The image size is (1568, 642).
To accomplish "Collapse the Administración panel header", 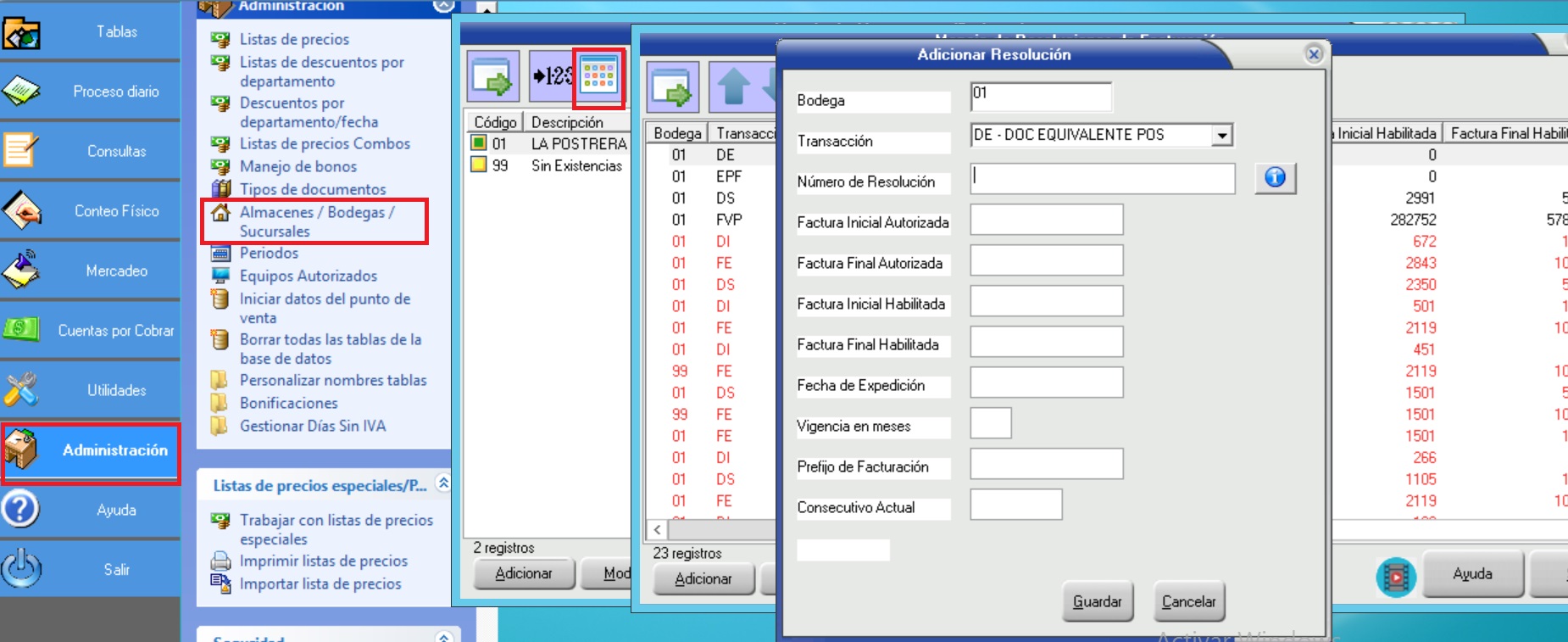I will [x=442, y=6].
